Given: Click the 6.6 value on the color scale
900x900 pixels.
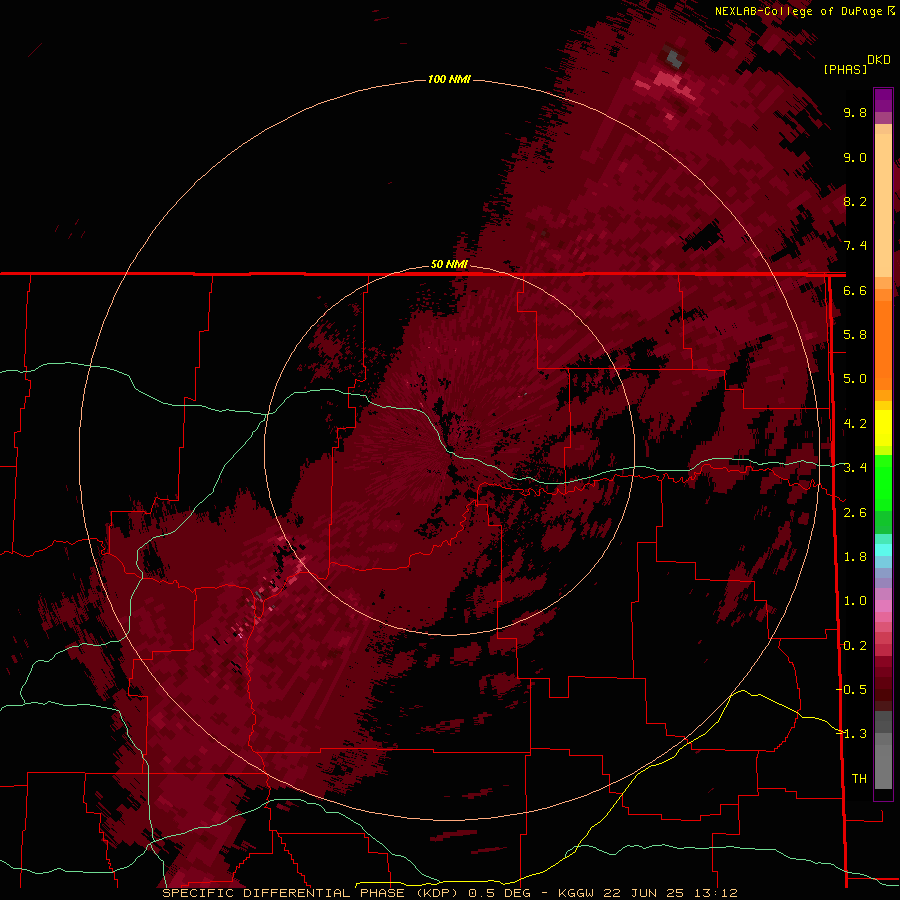Looking at the screenshot, I should (x=855, y=290).
